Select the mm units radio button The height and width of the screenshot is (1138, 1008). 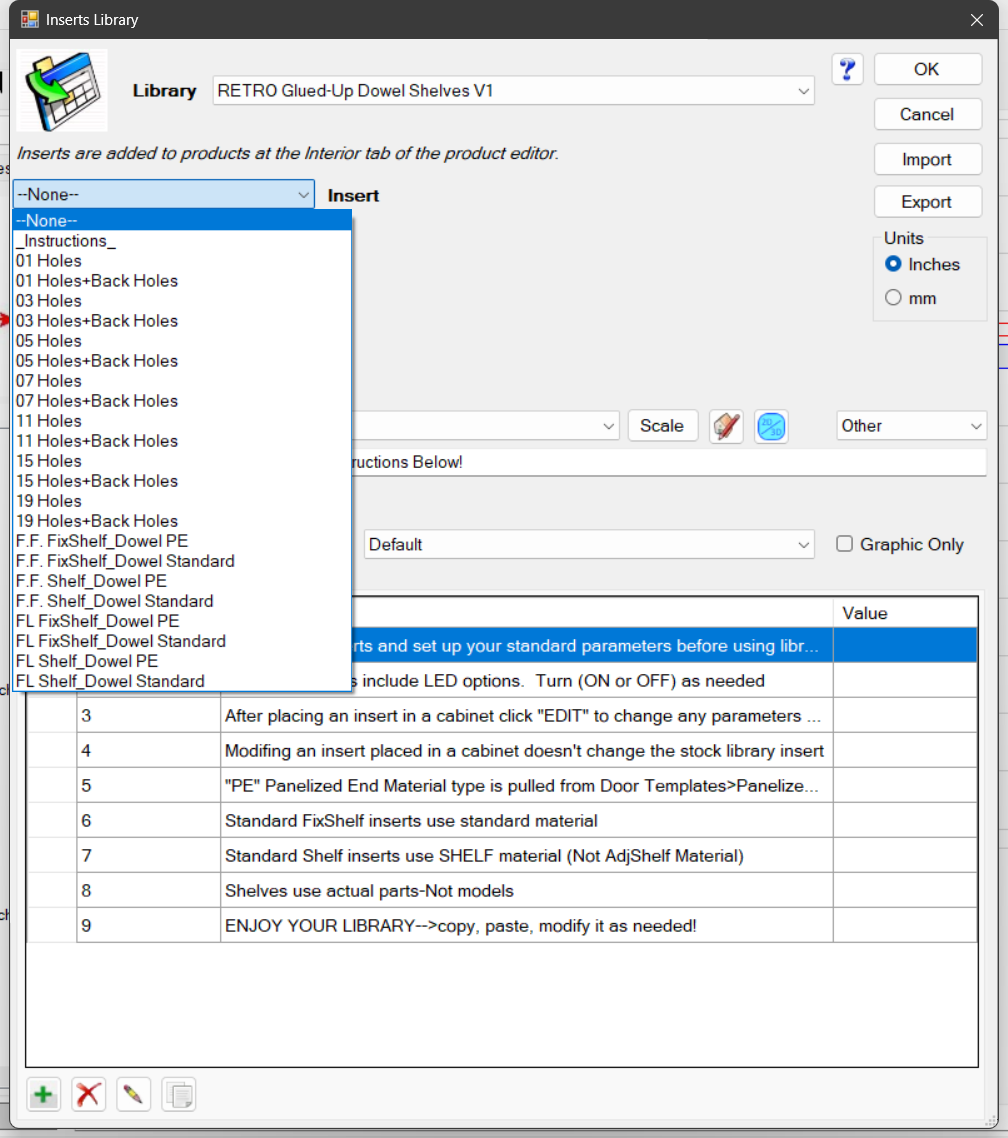[893, 298]
